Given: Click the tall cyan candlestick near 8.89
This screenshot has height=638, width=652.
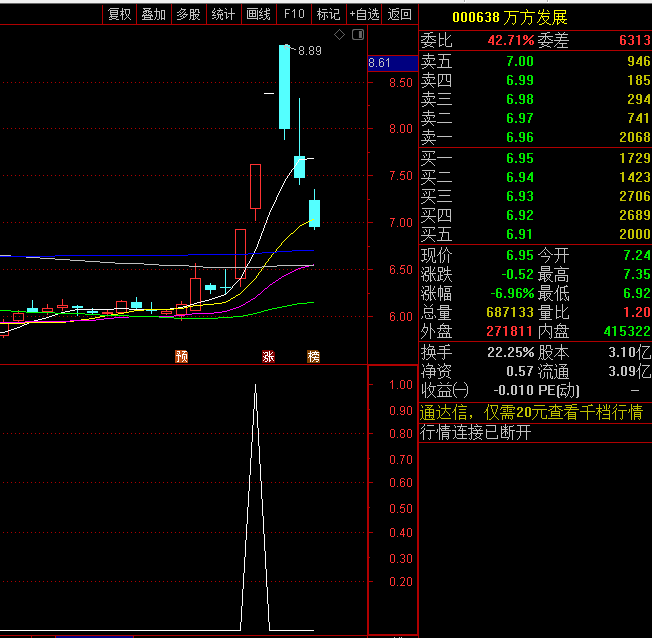Looking at the screenshot, I should (284, 87).
